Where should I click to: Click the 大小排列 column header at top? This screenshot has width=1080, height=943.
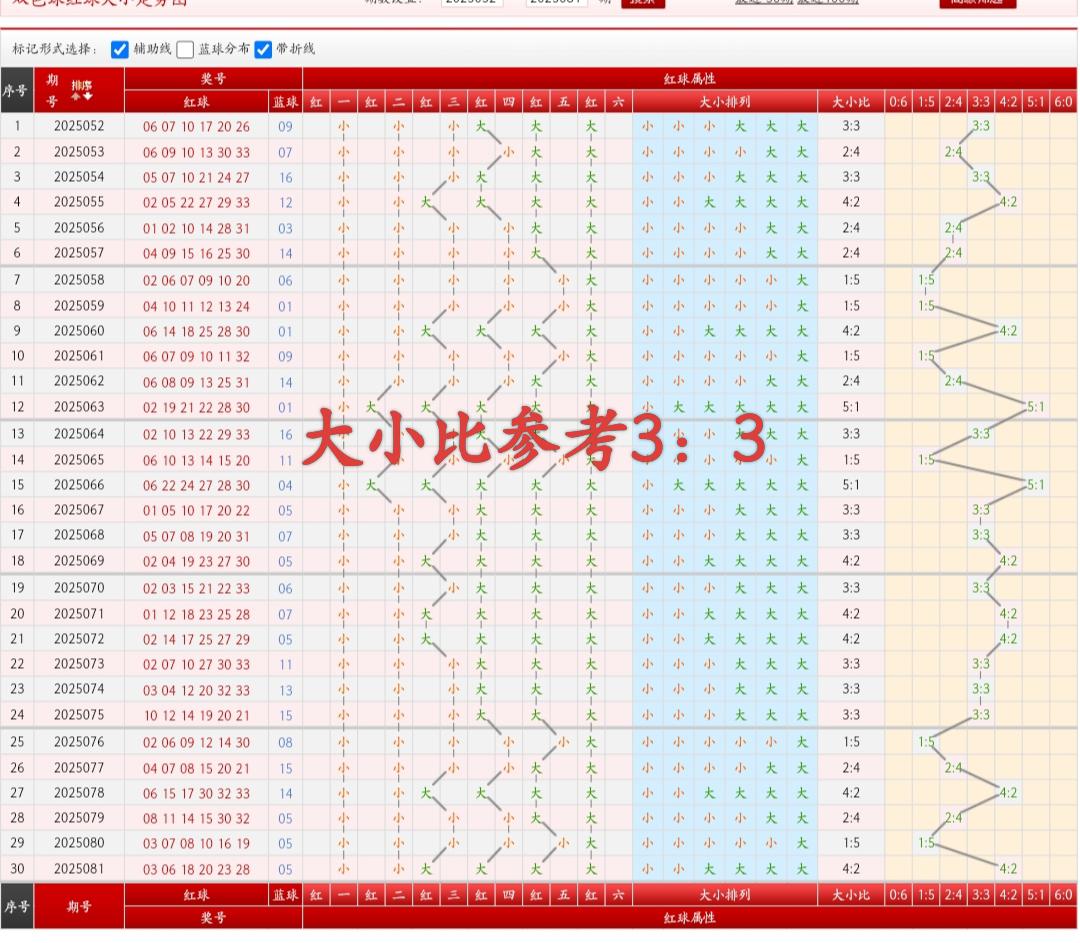724,102
